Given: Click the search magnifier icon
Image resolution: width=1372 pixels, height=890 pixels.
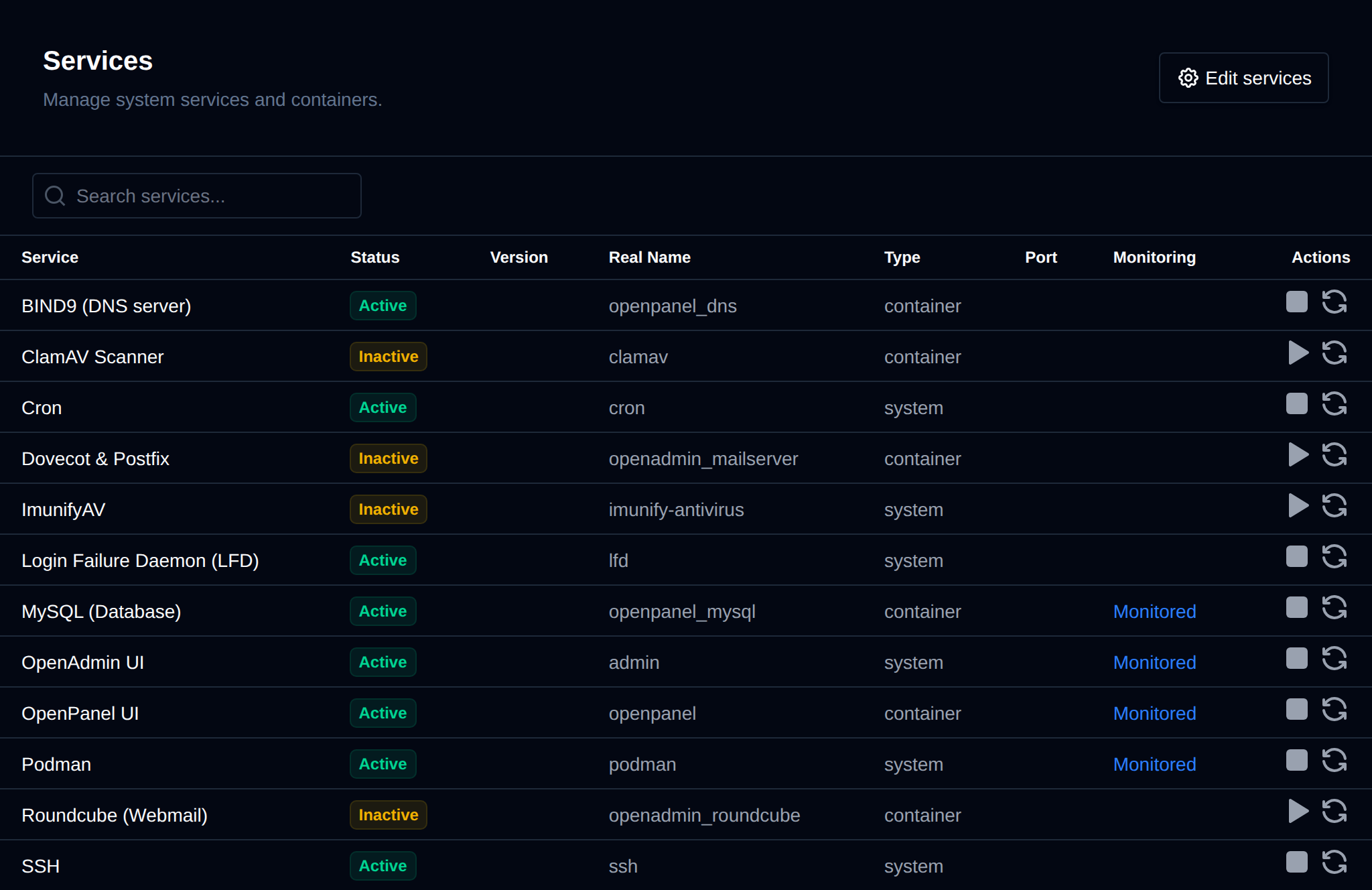Looking at the screenshot, I should pos(55,196).
